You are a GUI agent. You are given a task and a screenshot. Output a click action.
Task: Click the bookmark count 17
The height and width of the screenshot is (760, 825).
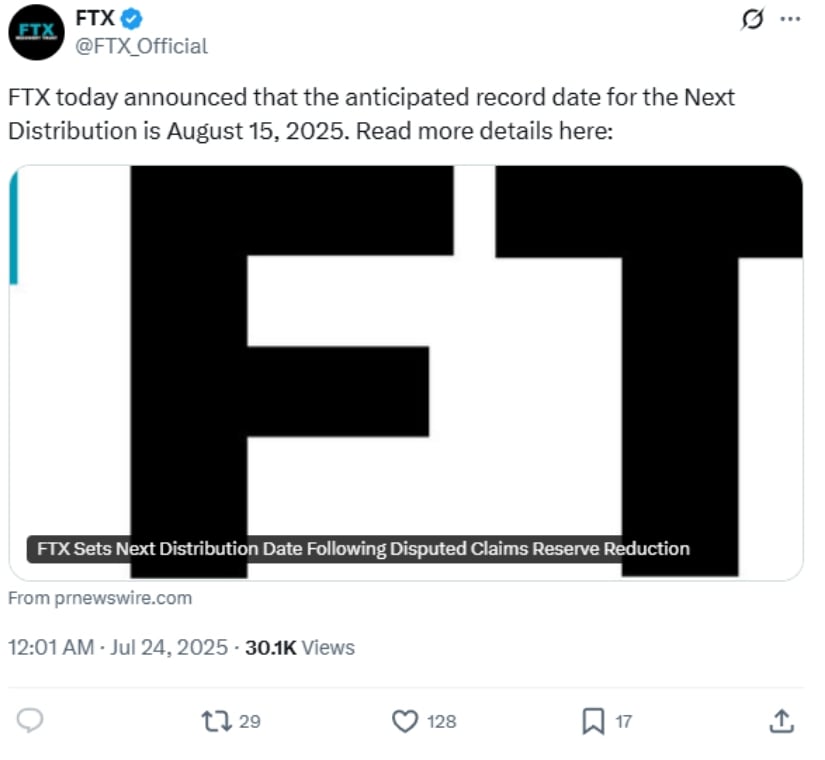(x=623, y=722)
